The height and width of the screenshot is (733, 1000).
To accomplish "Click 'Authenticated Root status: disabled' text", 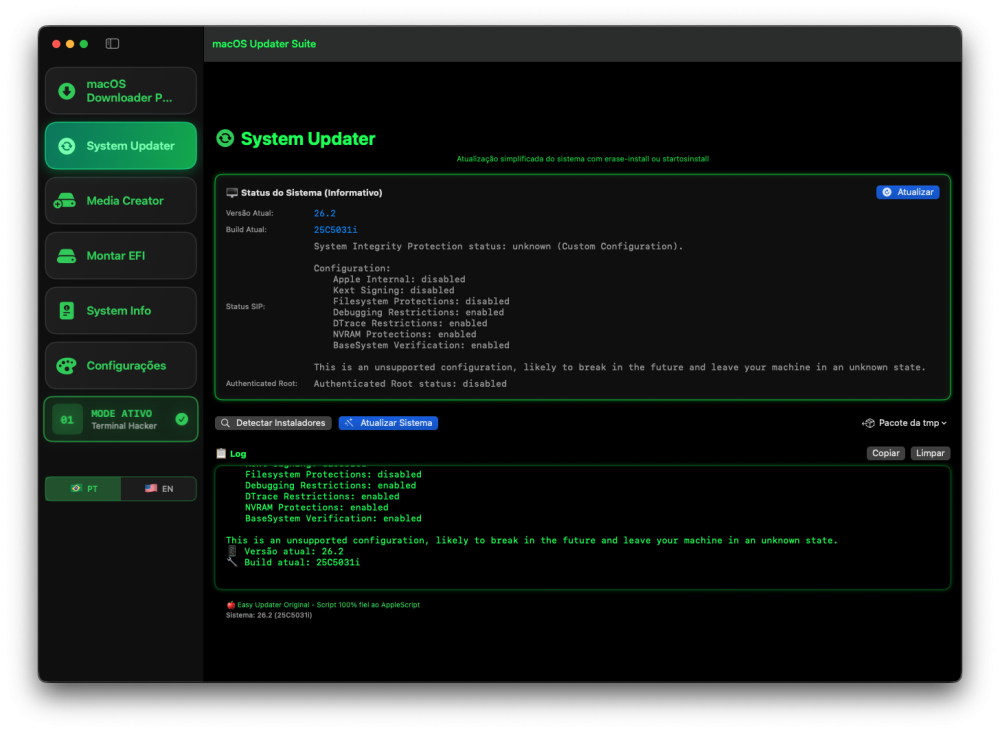I will (410, 383).
